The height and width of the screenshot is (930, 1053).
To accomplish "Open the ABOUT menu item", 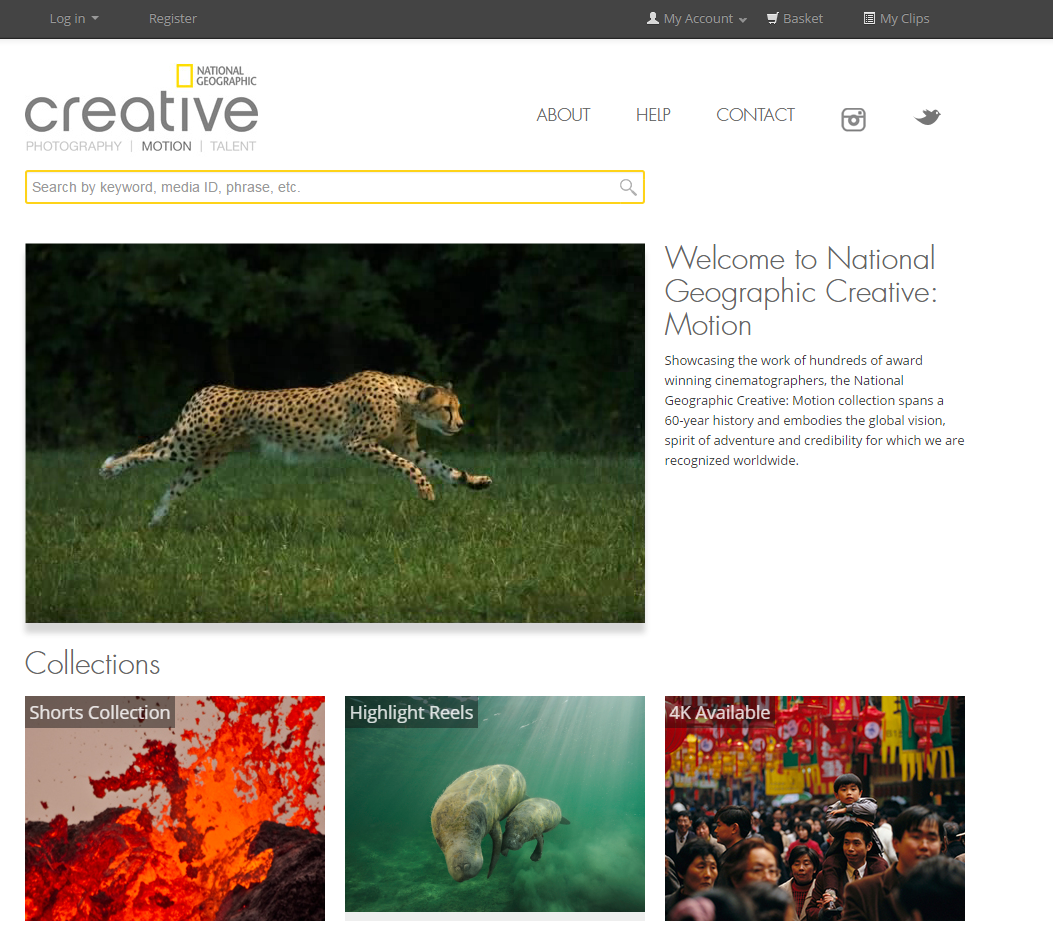I will 563,115.
